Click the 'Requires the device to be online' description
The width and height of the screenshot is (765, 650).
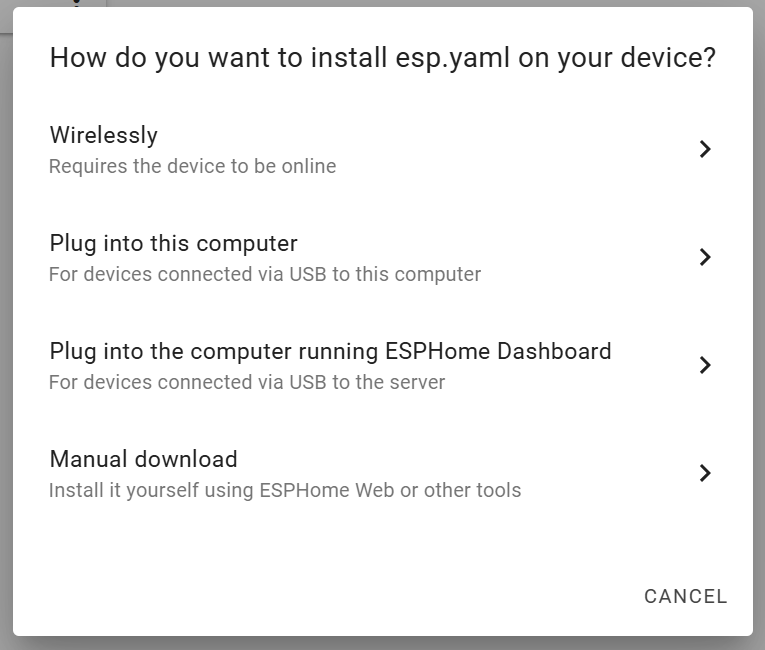pyautogui.click(x=192, y=166)
